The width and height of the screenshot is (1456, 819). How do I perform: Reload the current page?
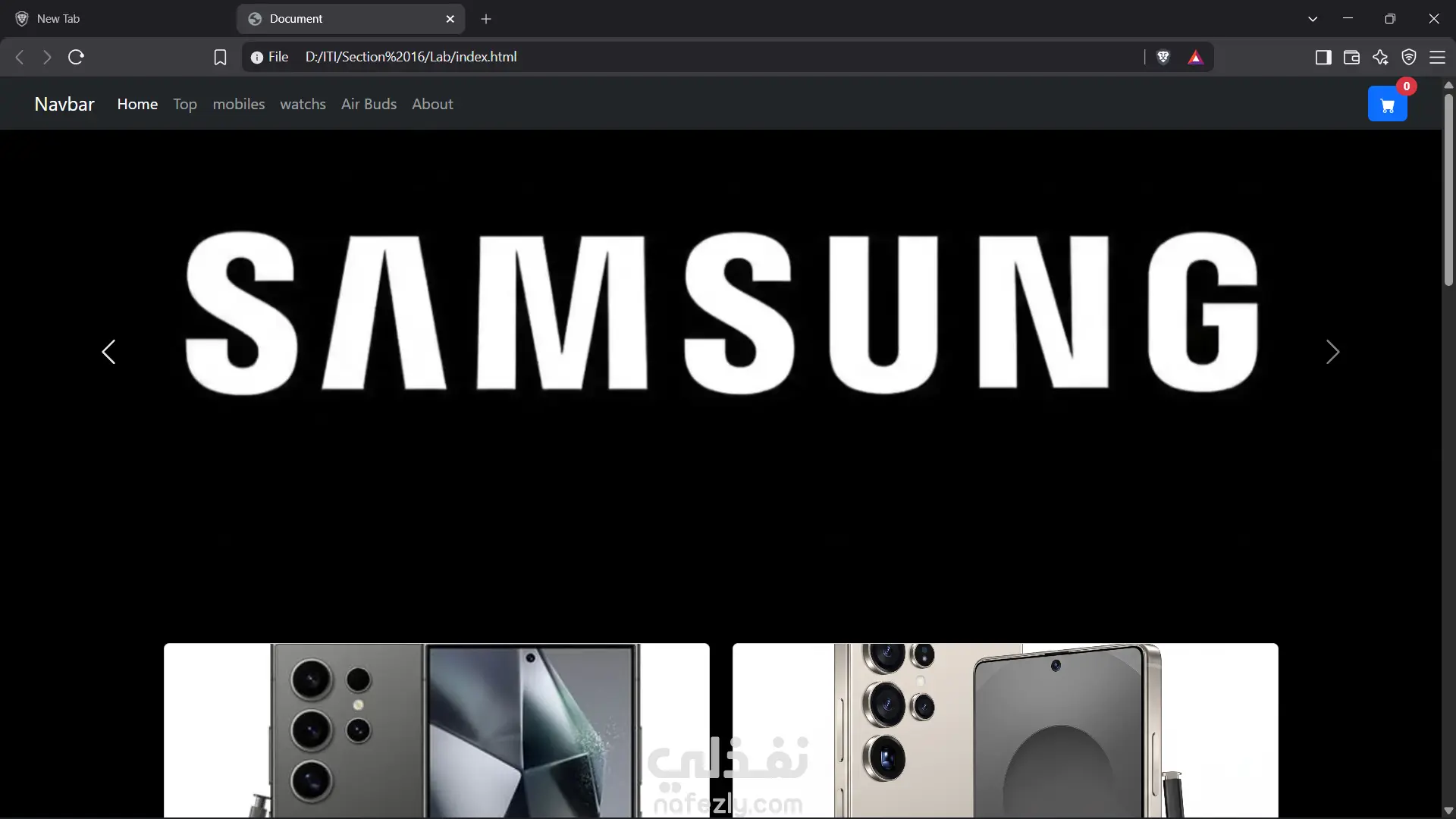tap(76, 57)
